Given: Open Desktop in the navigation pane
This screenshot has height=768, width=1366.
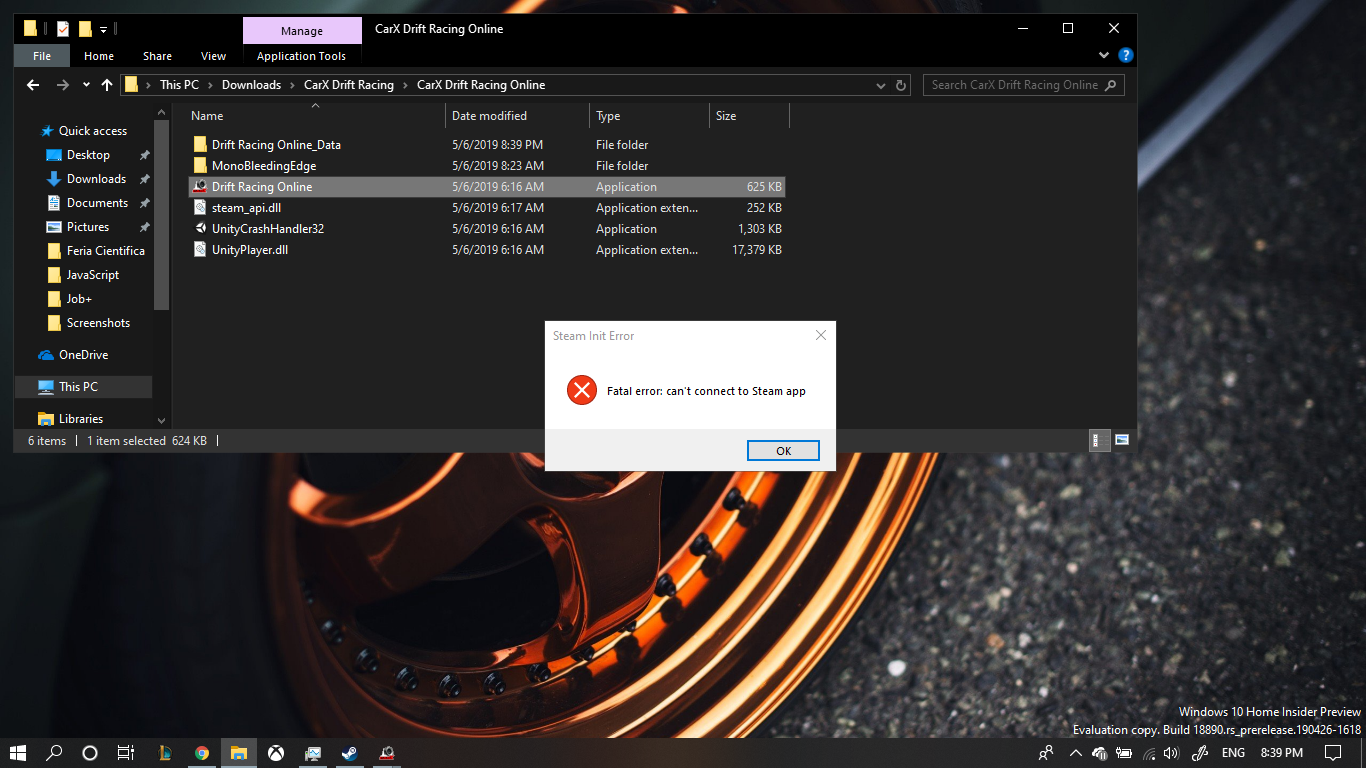Looking at the screenshot, I should pos(88,155).
